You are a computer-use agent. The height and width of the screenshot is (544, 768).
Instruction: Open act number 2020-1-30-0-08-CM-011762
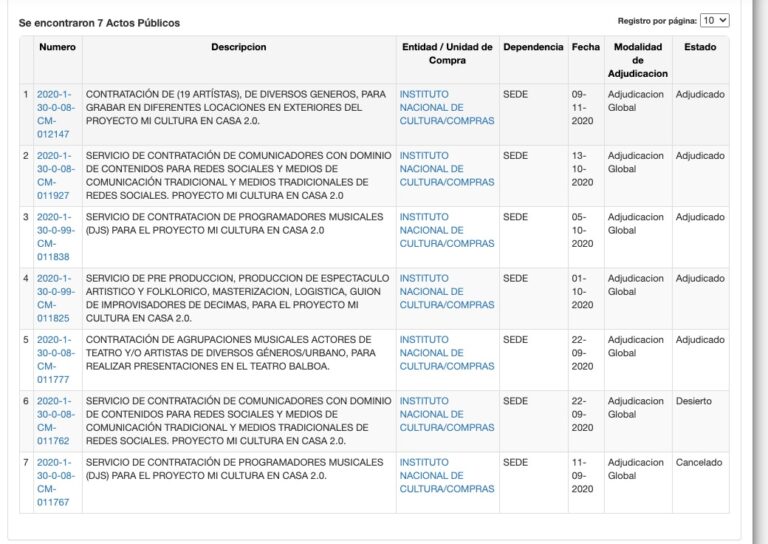point(55,421)
